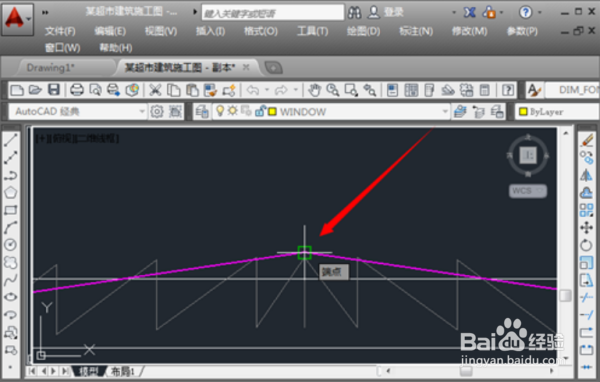This screenshot has height=382, width=600.
Task: Click the Match Properties icon
Action: pos(210,90)
